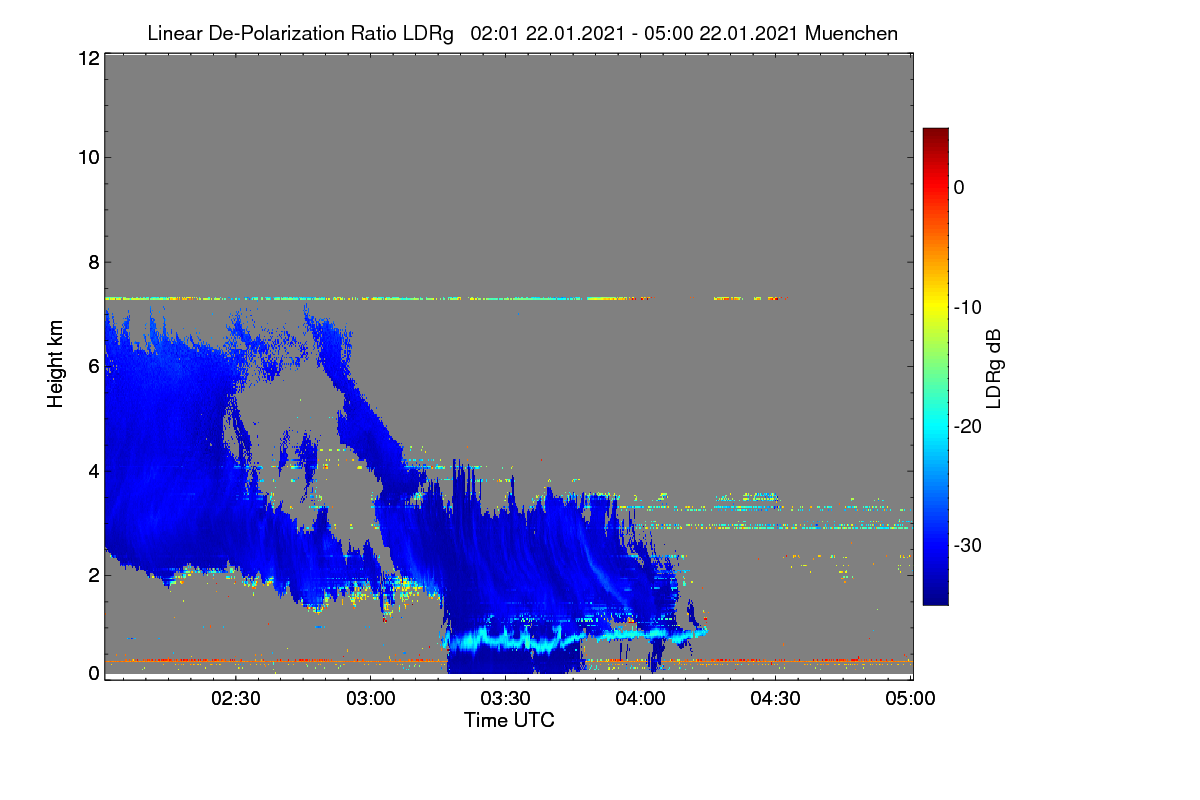Click the -10 colorbar label
Viewport: 1200px width, 800px height.
pyautogui.click(x=968, y=307)
